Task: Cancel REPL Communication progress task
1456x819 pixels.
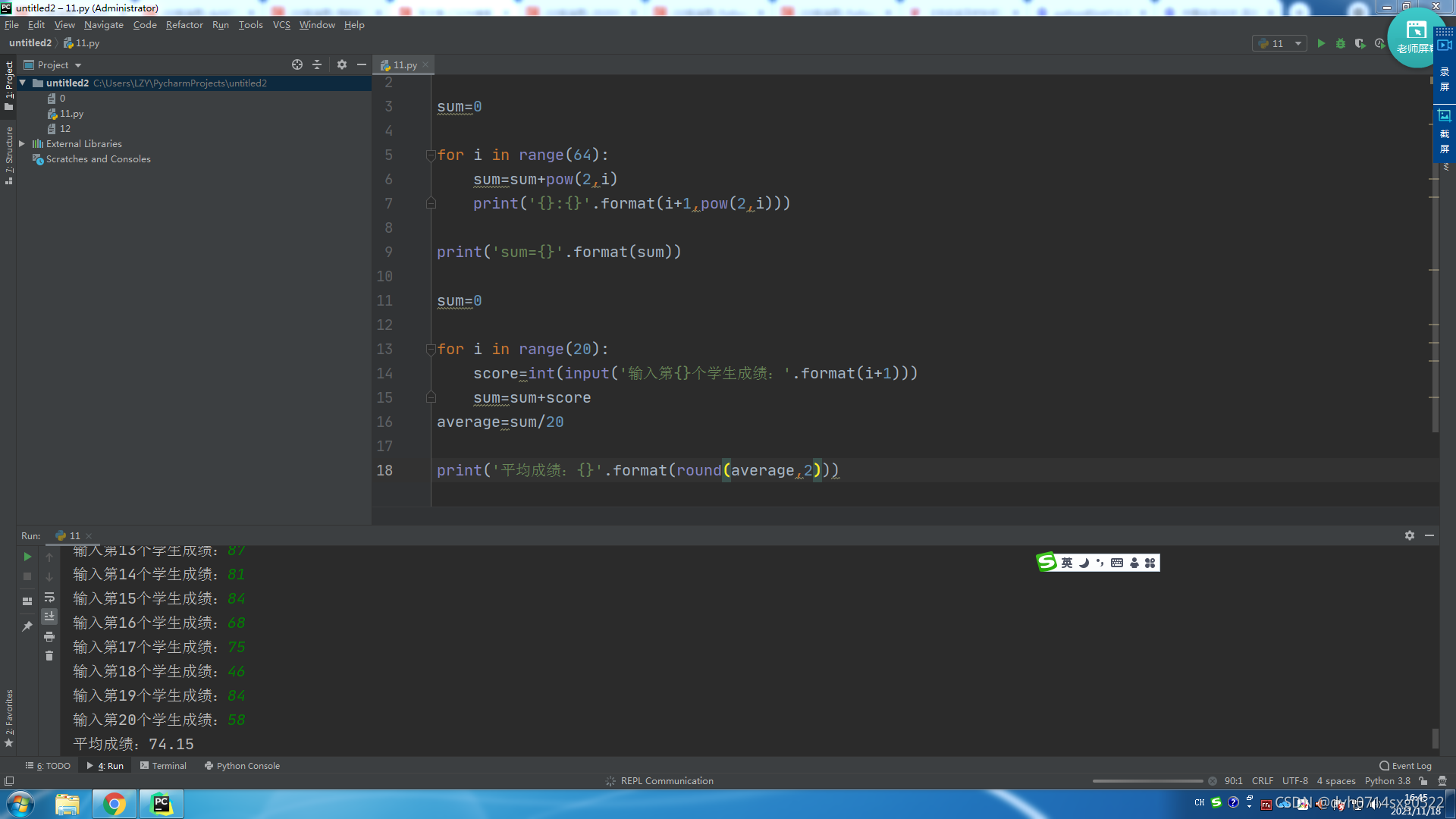Action: [1213, 781]
